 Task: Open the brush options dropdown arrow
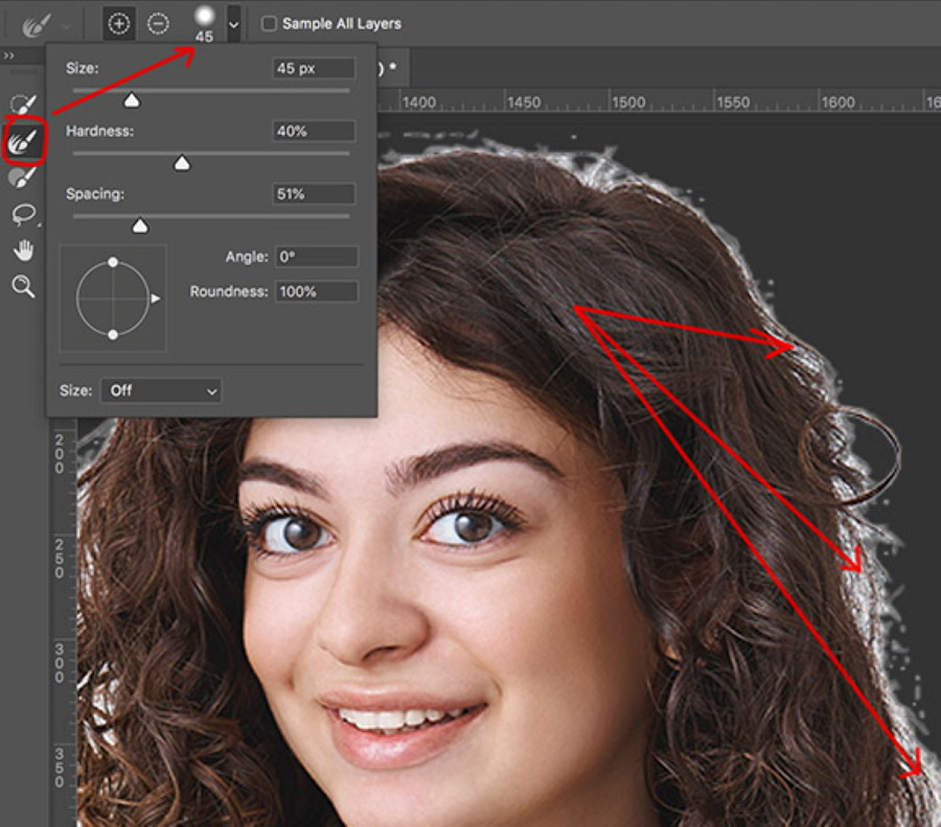pos(234,25)
